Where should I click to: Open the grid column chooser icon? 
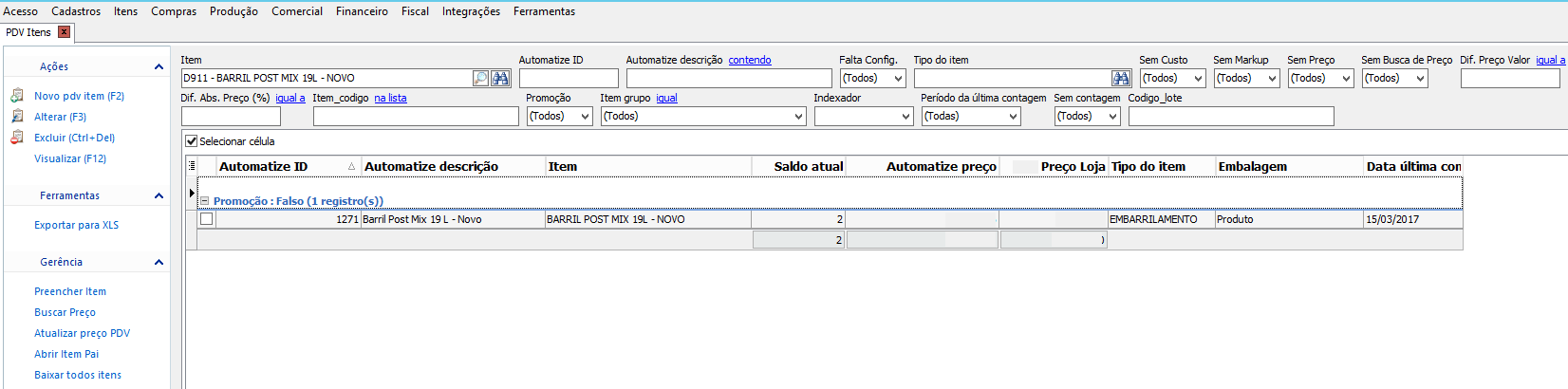tap(192, 166)
